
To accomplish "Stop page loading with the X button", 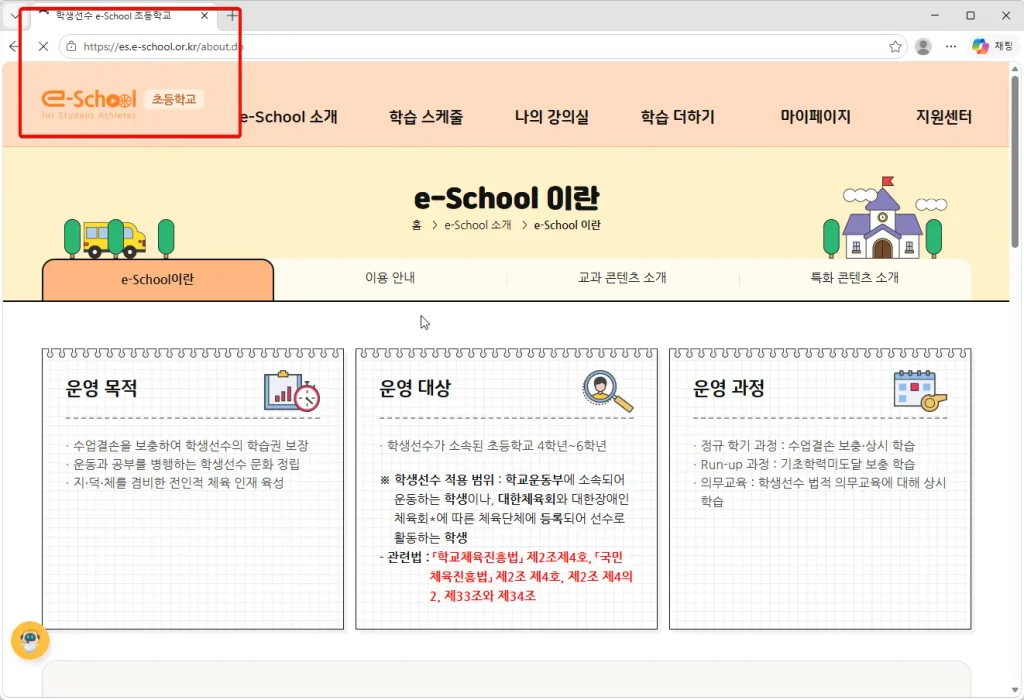I will point(43,46).
